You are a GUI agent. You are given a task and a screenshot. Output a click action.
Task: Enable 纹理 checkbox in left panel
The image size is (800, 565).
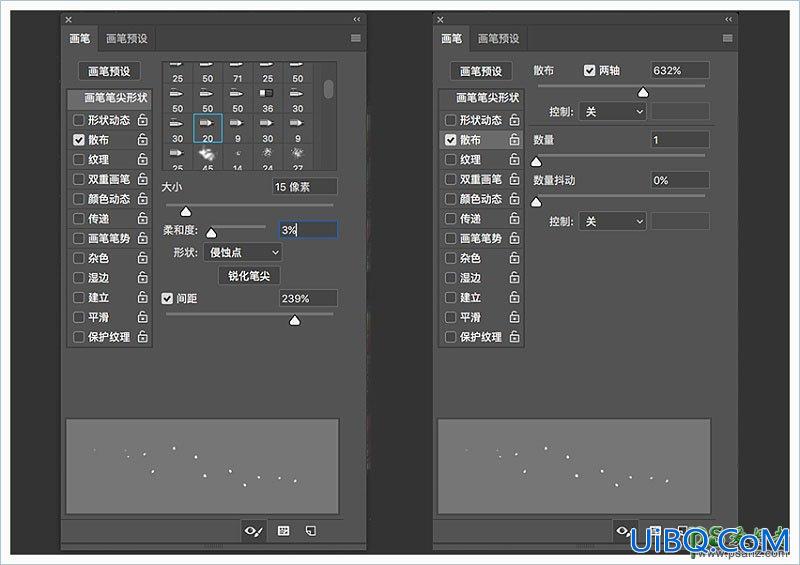[79, 159]
